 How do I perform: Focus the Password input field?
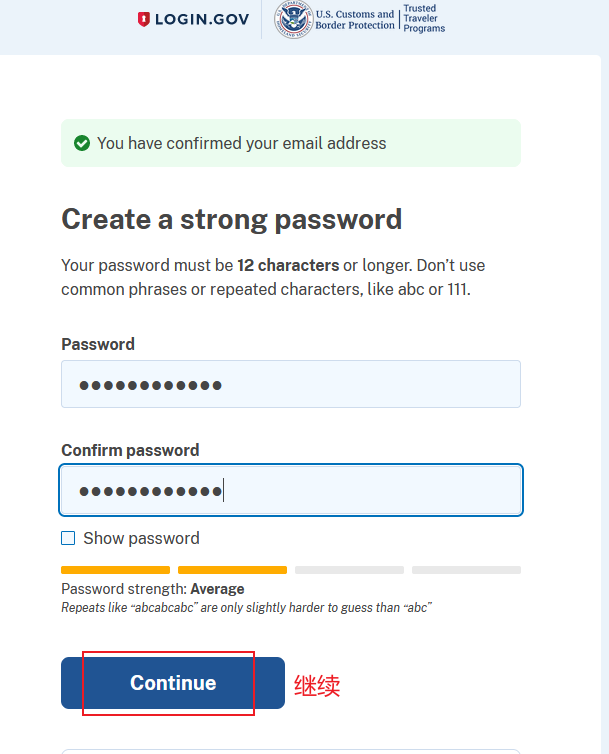tap(290, 384)
